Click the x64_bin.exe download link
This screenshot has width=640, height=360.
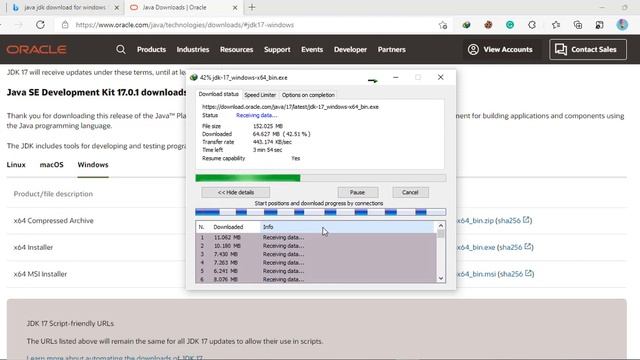(476, 247)
